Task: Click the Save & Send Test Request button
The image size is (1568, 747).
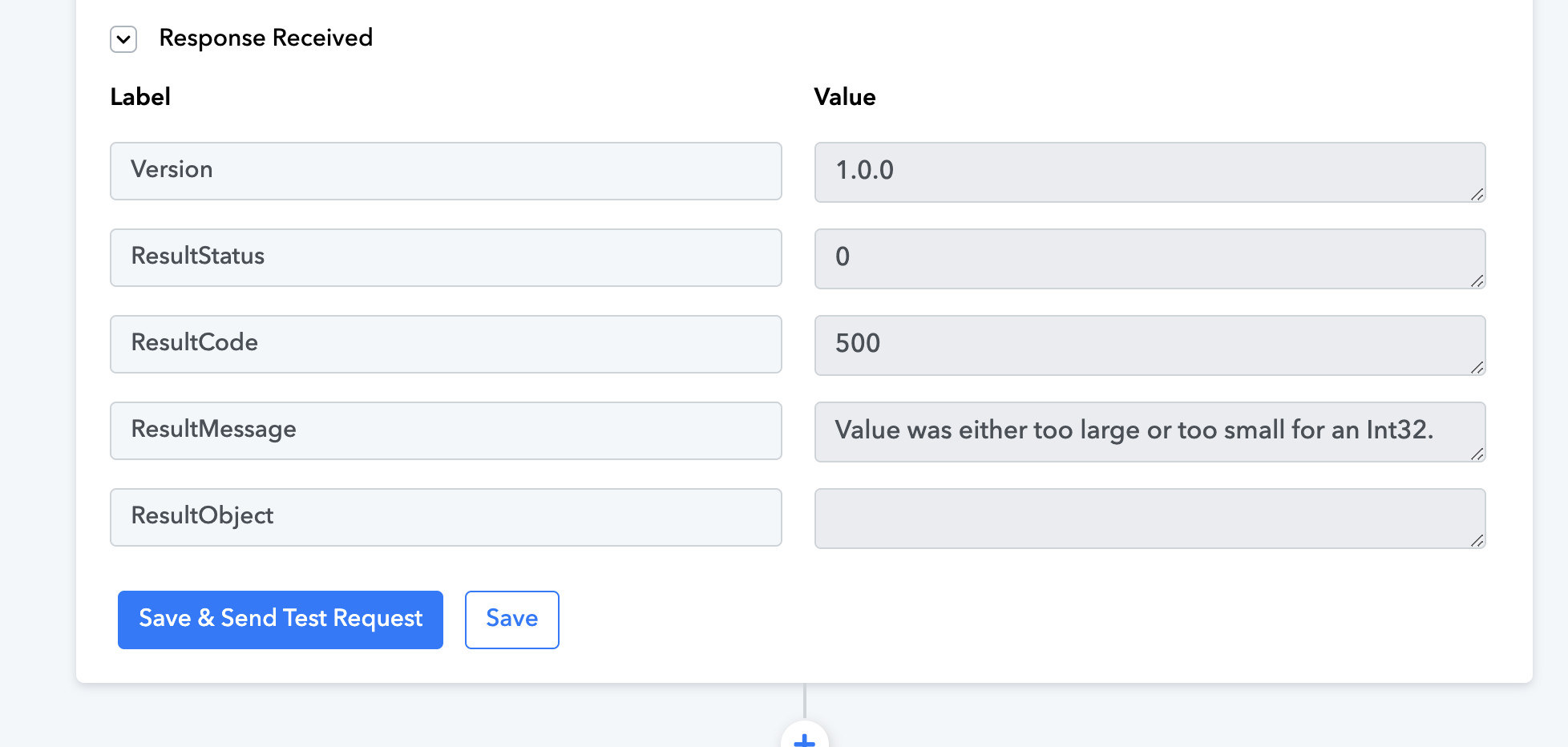Action: 281,620
